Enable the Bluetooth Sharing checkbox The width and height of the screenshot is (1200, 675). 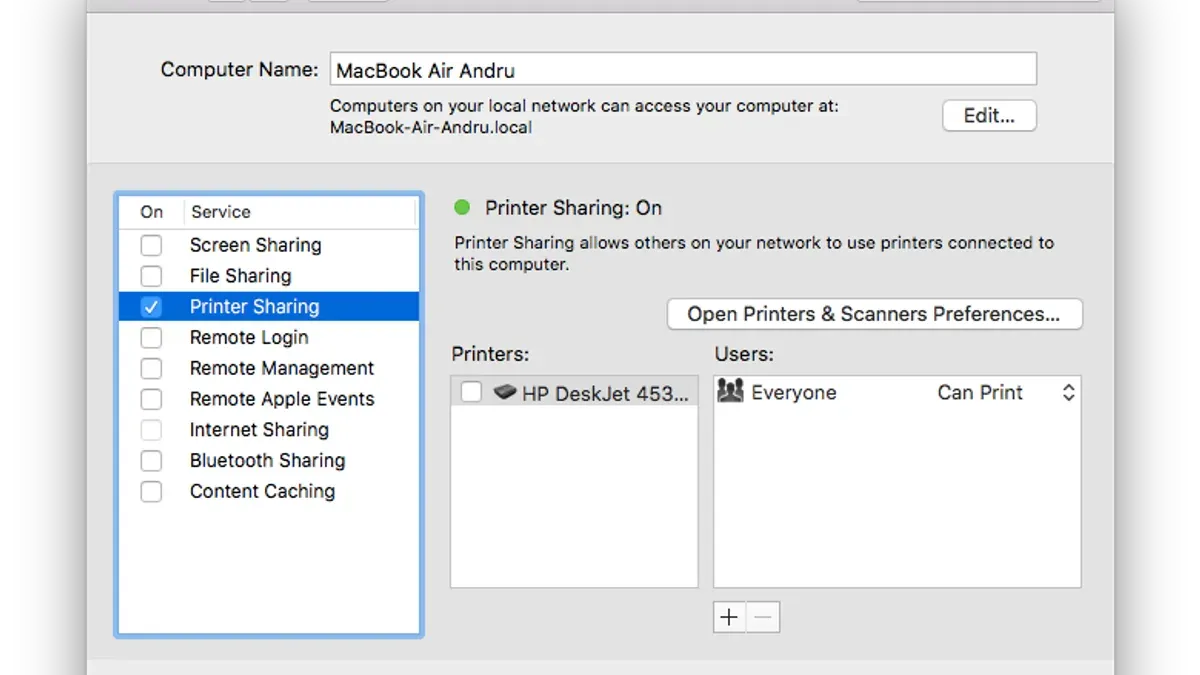tap(151, 461)
